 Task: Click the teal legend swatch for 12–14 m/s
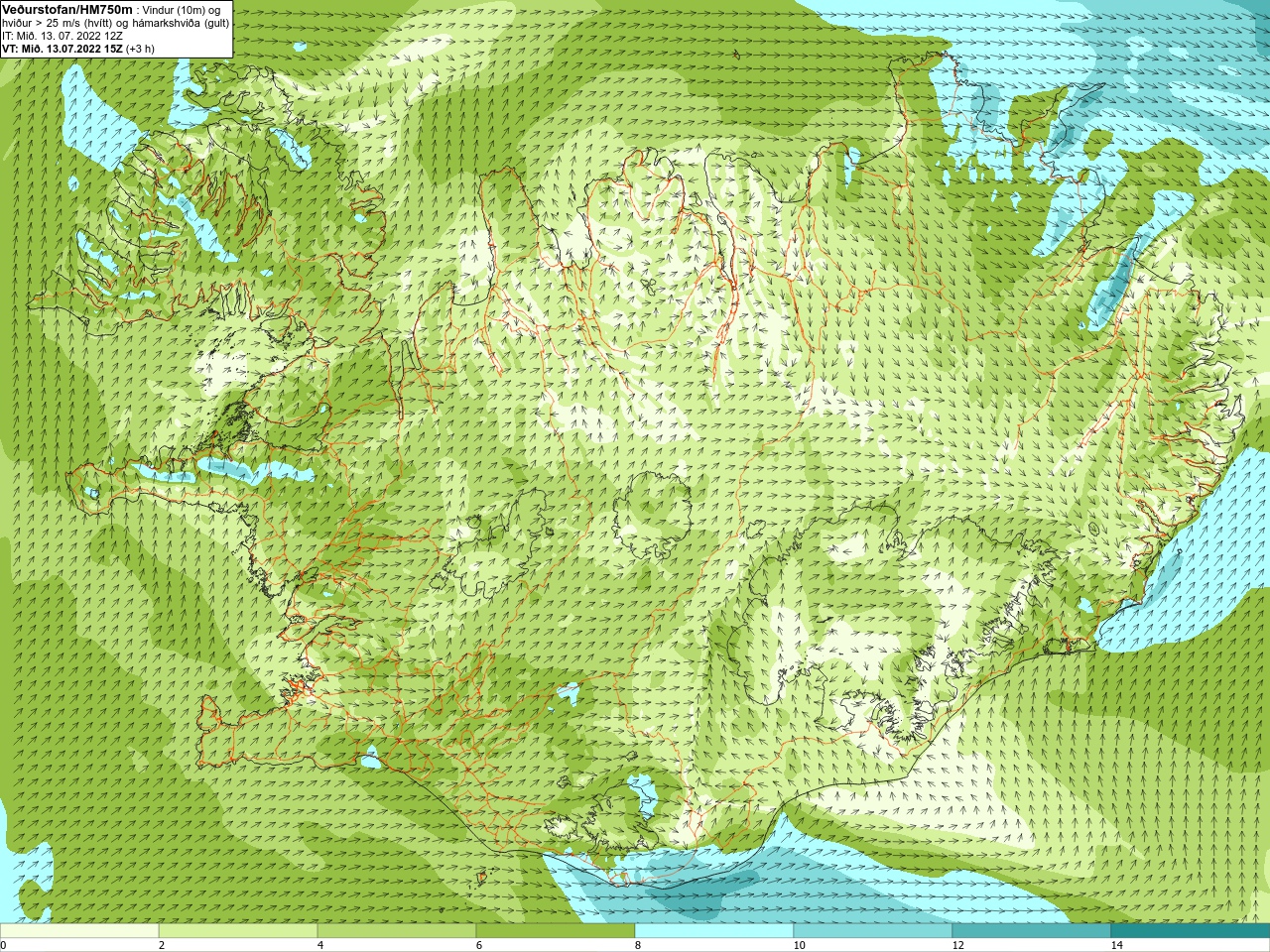pyautogui.click(x=1032, y=931)
